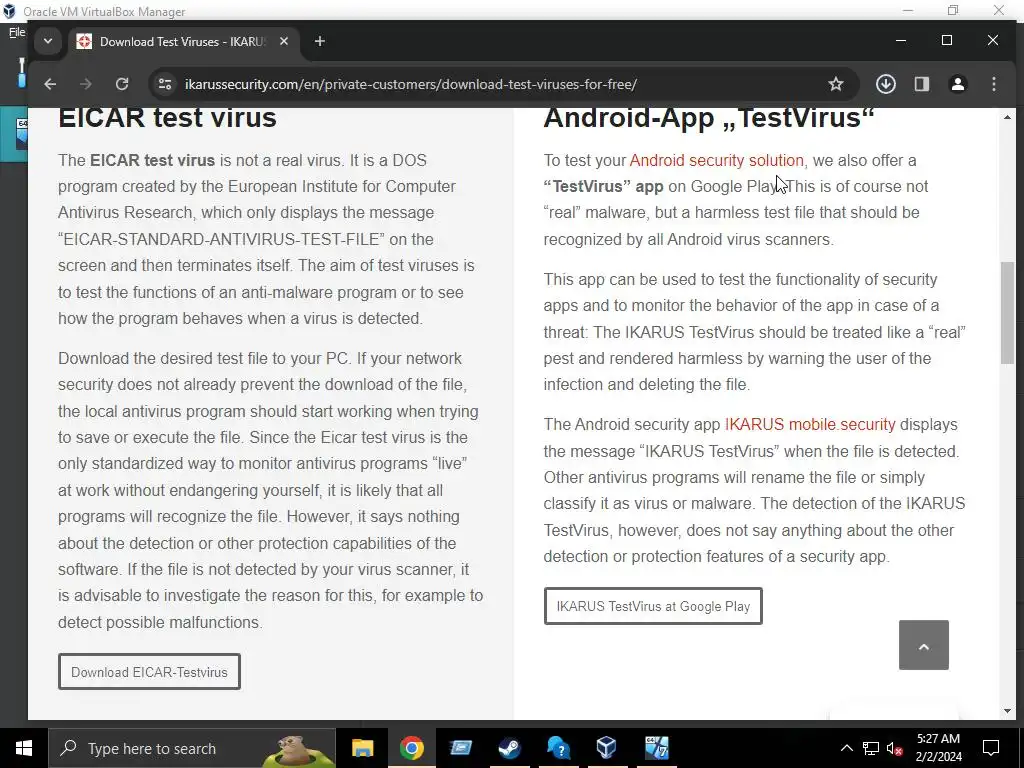Click IKARUS TestVirus at Google Play button

(653, 606)
